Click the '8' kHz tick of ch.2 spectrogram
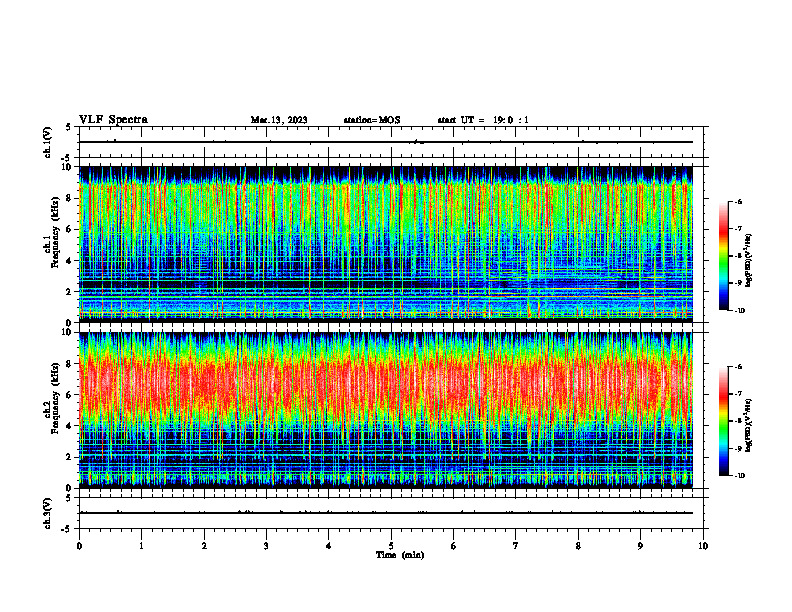 pyautogui.click(x=70, y=364)
